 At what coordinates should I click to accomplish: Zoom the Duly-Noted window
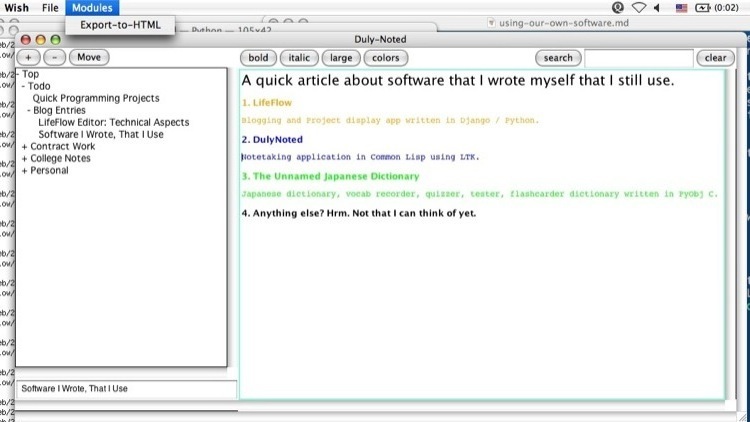tap(55, 40)
